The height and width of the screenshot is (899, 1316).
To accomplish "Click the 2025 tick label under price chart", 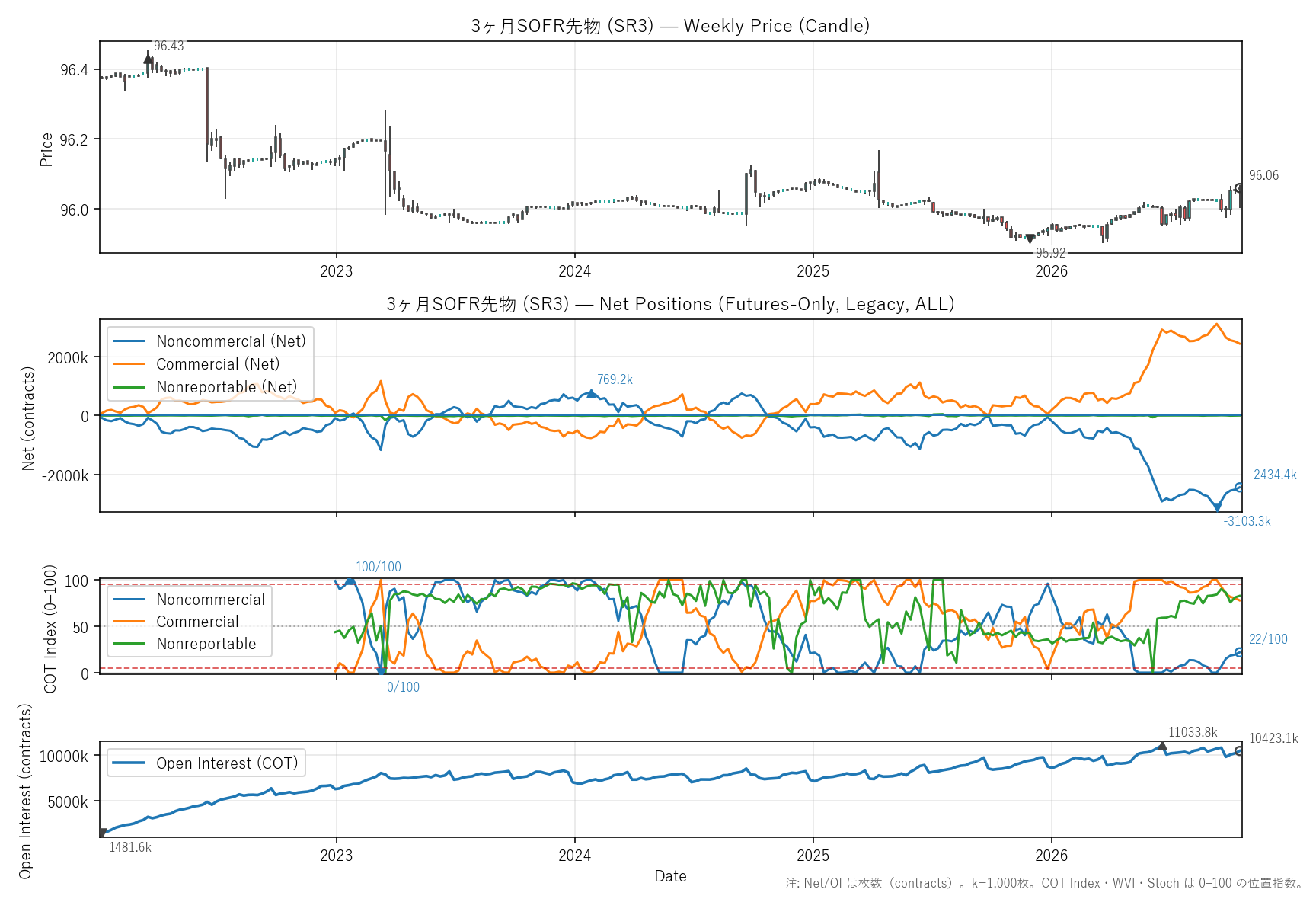I will 813,271.
